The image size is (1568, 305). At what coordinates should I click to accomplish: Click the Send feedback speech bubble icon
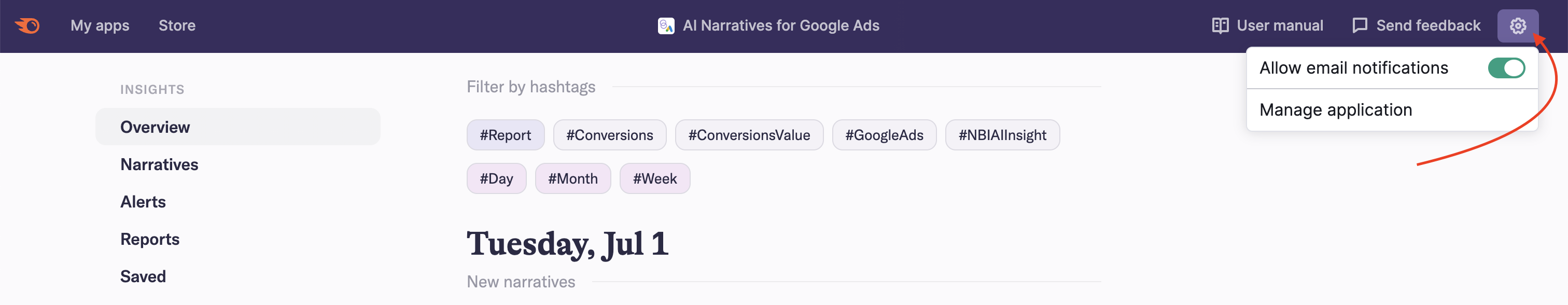[1359, 25]
